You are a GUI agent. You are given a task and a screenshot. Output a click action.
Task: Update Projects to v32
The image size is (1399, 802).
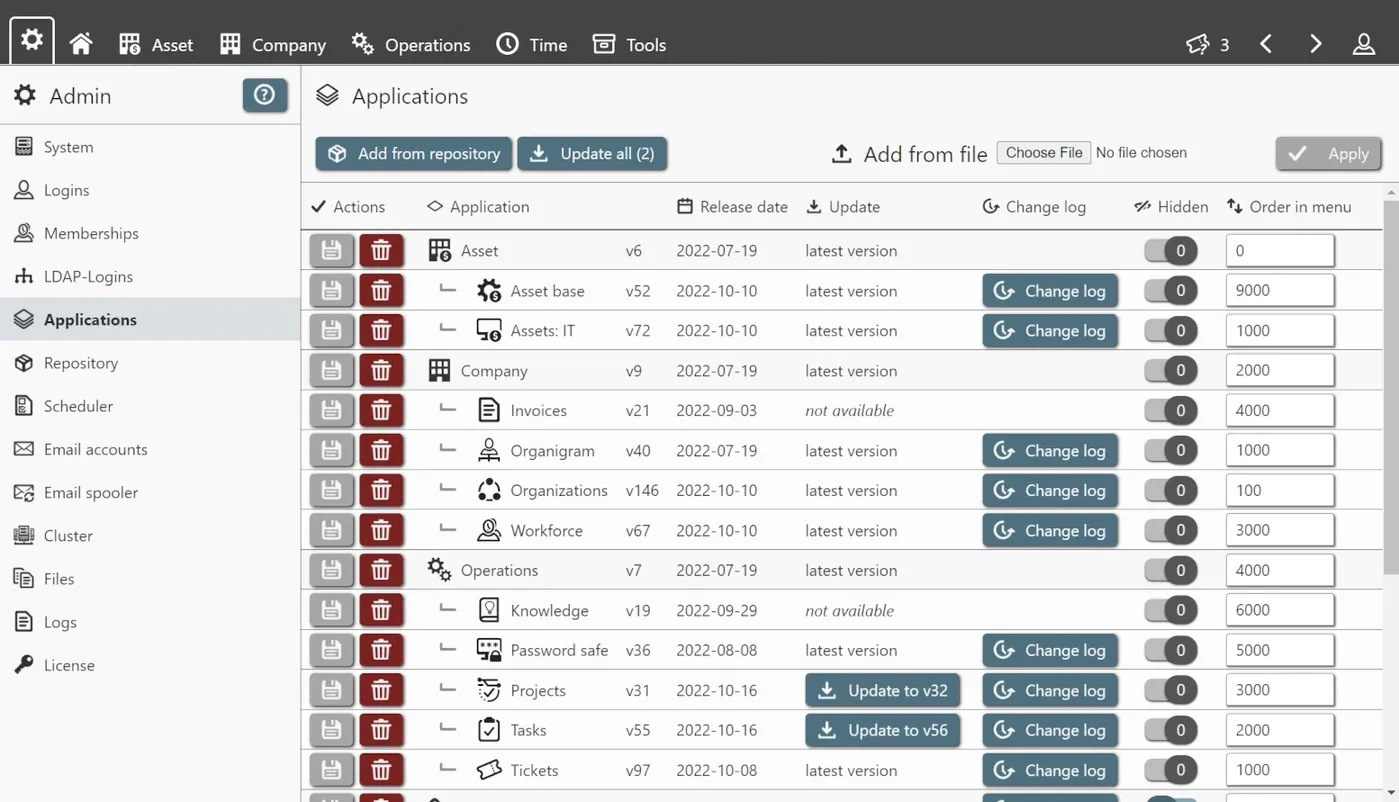[x=883, y=690]
